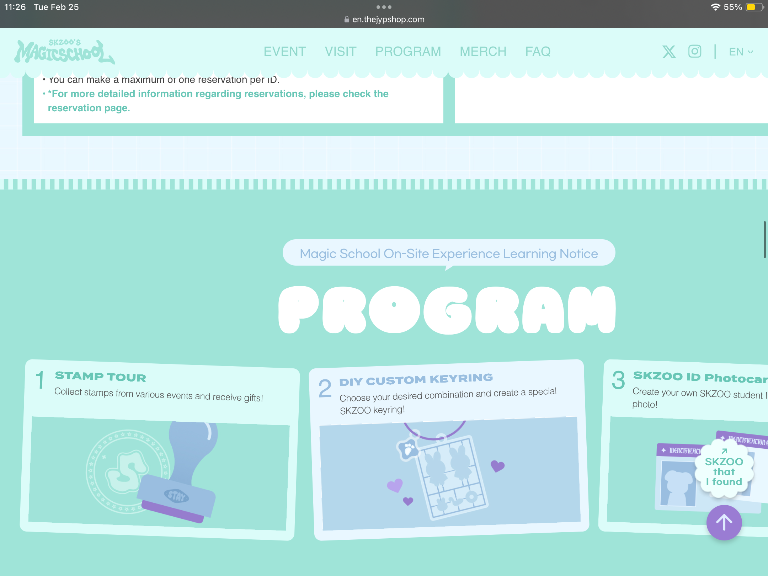The height and width of the screenshot is (576, 768).
Task: Click the large PROGRAM title
Action: tap(447, 310)
